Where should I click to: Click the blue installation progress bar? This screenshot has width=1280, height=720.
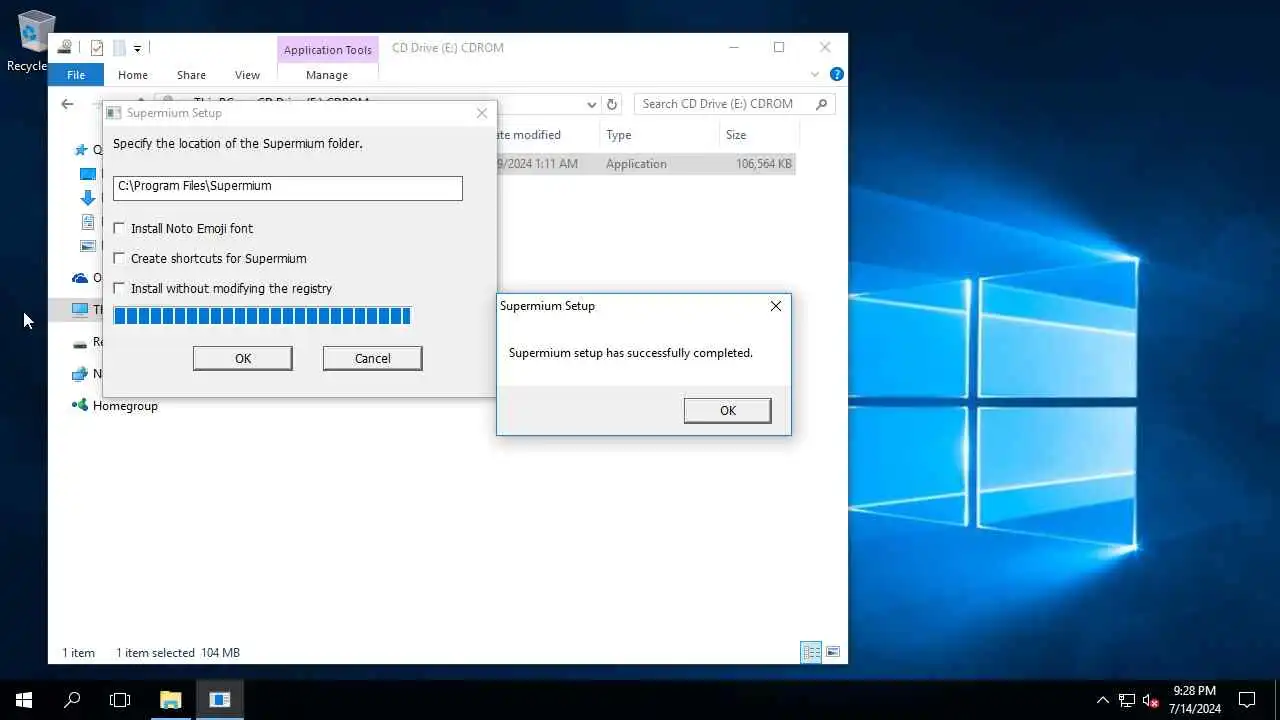pyautogui.click(x=262, y=316)
